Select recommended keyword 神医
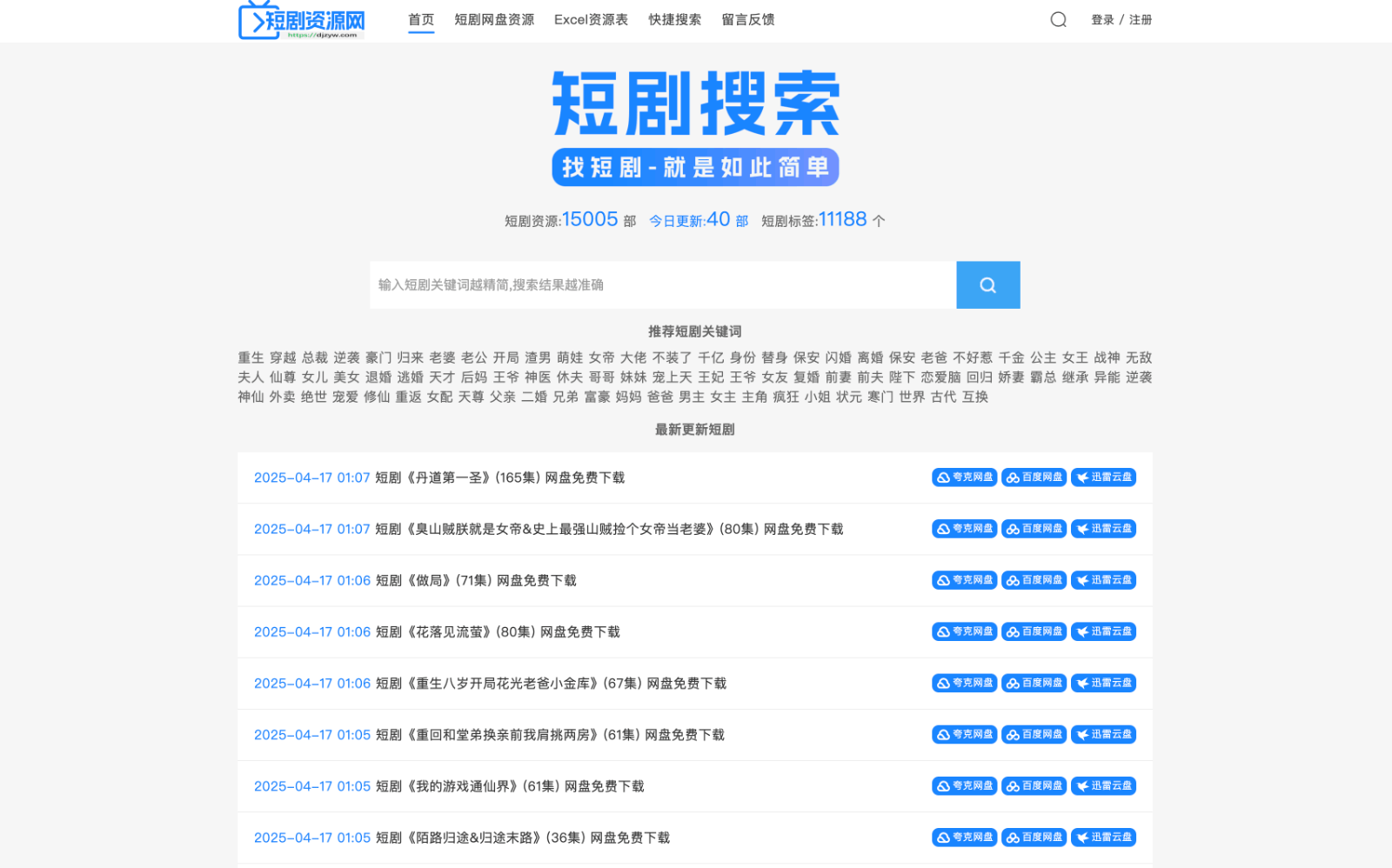Image resolution: width=1392 pixels, height=868 pixels. (538, 377)
